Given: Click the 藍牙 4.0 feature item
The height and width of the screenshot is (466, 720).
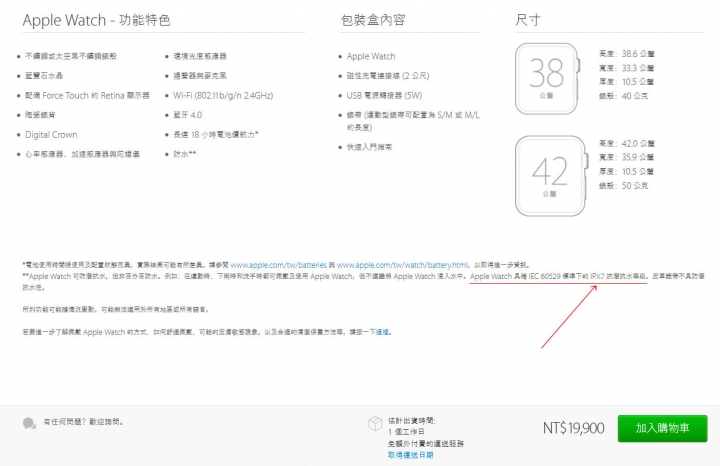Looking at the screenshot, I should tap(187, 115).
